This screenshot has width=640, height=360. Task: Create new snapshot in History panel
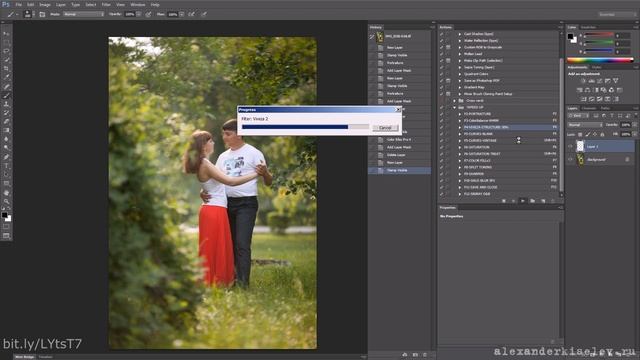tap(415, 355)
